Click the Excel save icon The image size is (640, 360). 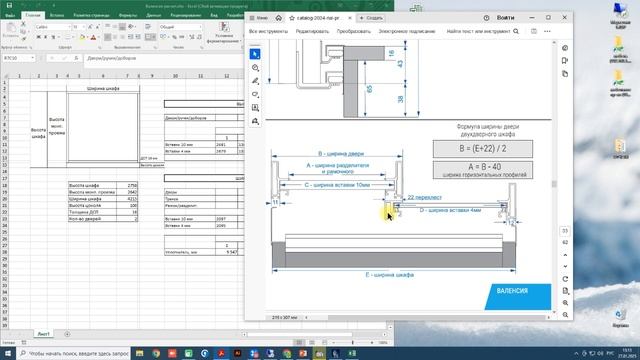pos(9,6)
